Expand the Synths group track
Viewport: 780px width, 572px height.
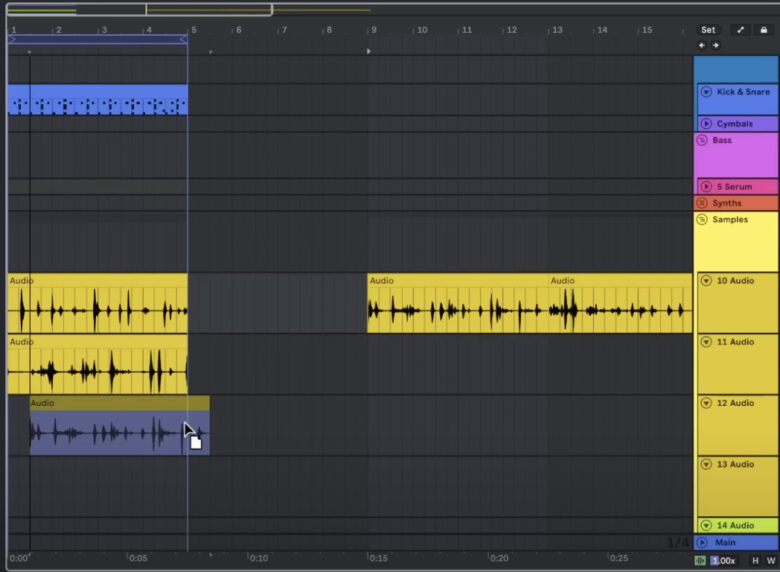pyautogui.click(x=702, y=203)
